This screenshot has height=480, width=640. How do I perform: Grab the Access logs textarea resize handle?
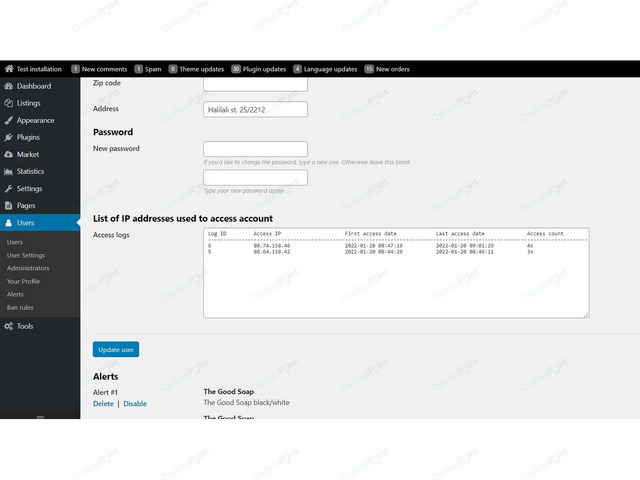[x=586, y=315]
